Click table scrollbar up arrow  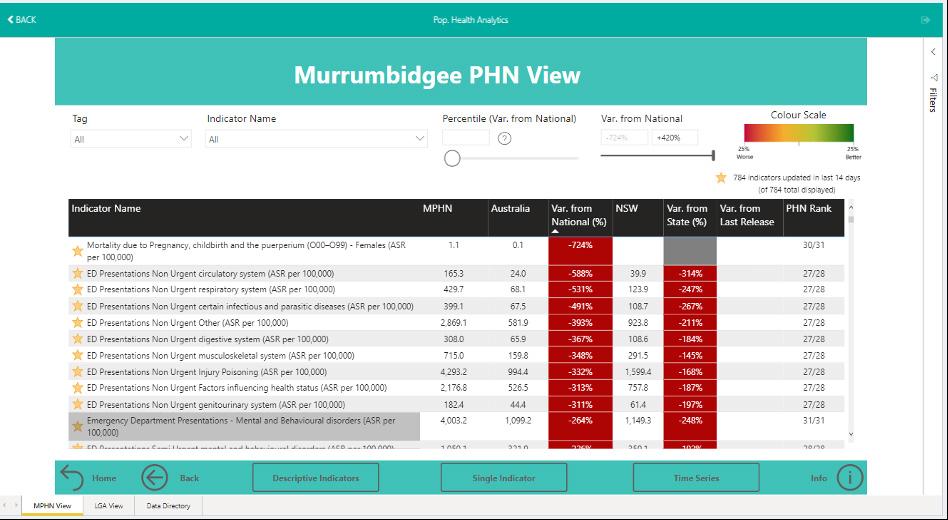[851, 207]
